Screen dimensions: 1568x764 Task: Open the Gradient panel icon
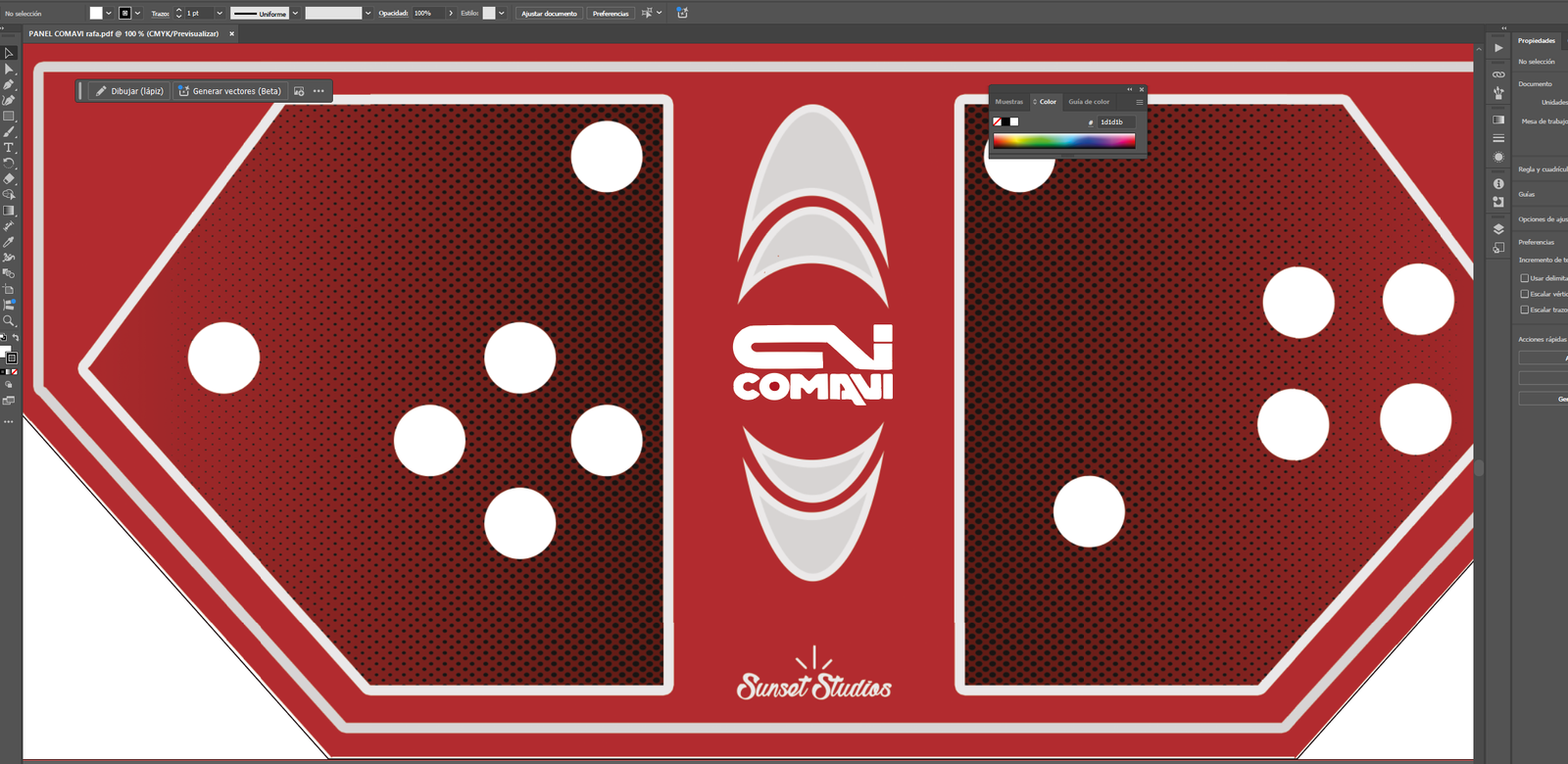1498,119
